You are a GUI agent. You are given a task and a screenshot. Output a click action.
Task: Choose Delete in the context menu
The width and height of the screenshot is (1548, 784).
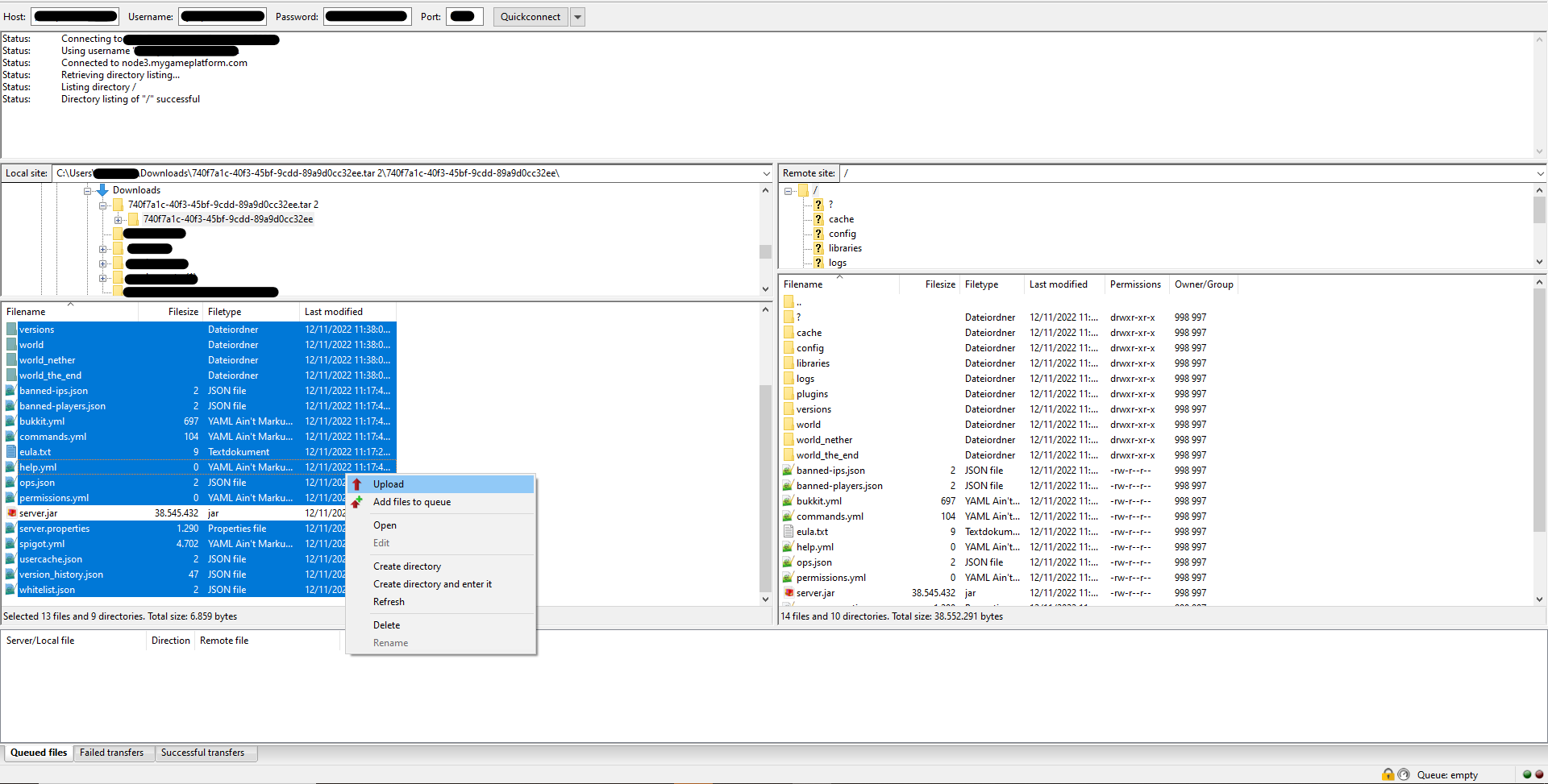pos(441,625)
